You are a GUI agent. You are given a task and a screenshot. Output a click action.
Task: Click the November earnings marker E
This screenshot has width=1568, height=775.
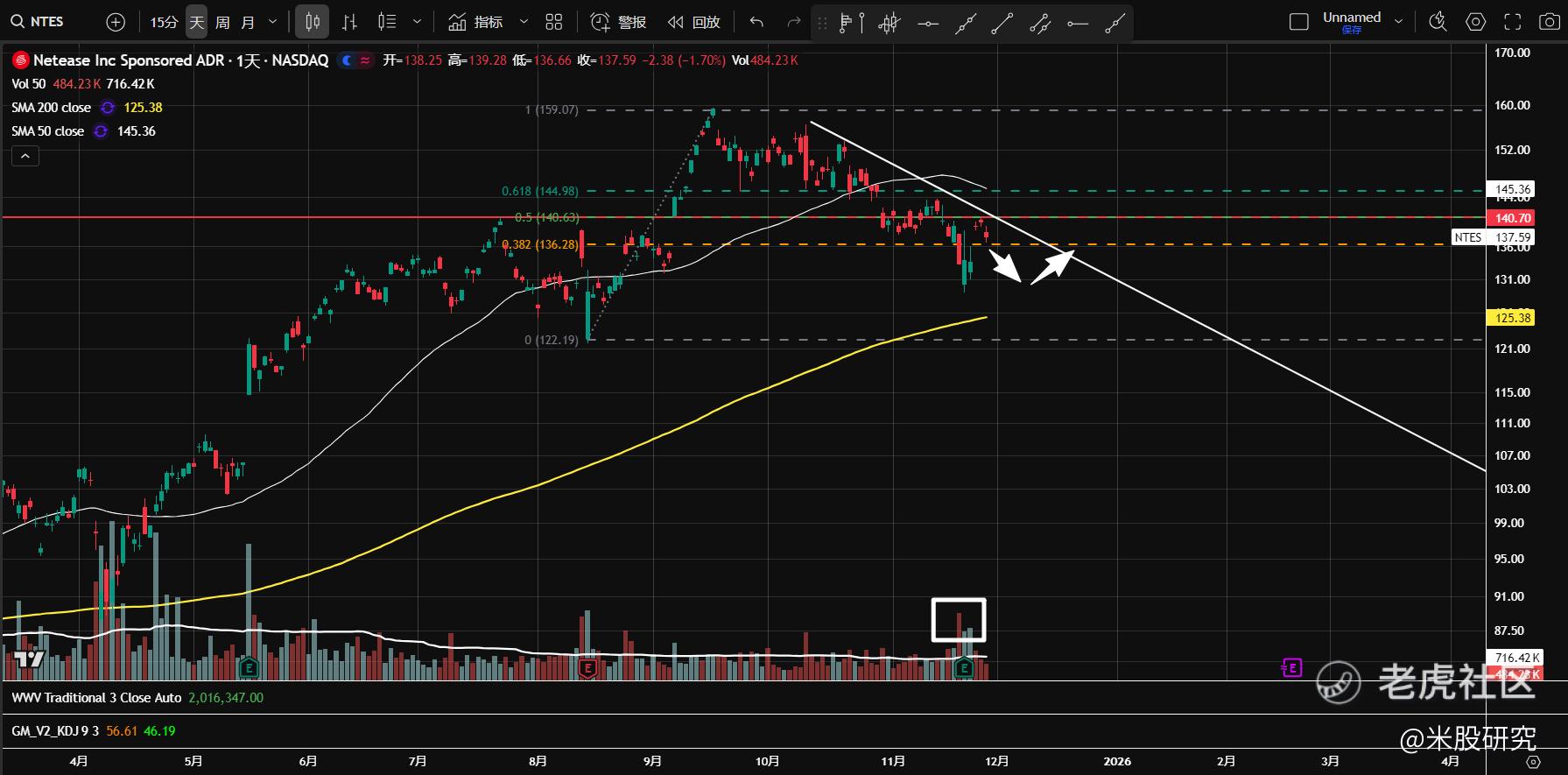(964, 669)
